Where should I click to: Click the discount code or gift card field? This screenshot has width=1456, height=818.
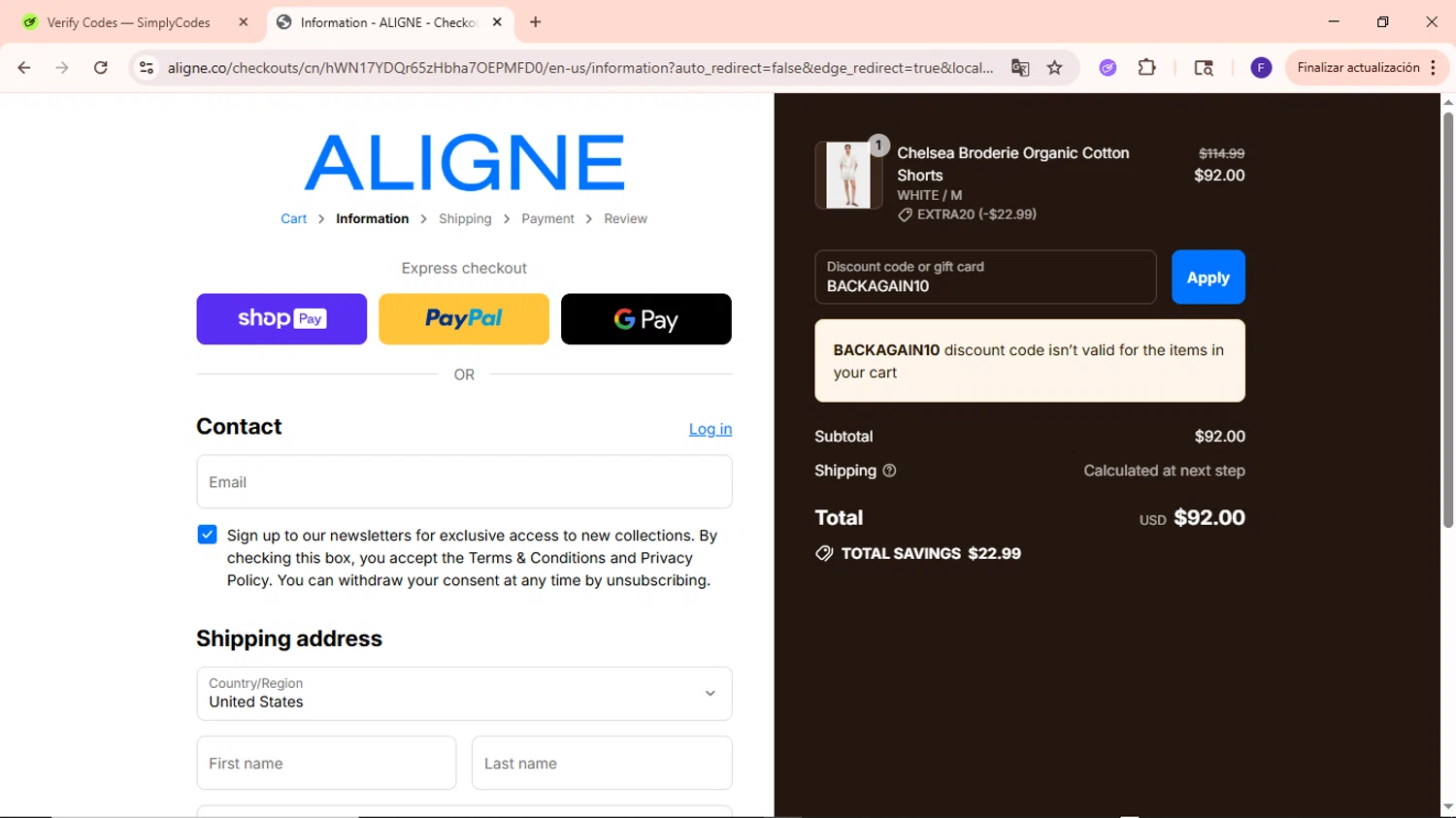point(985,278)
